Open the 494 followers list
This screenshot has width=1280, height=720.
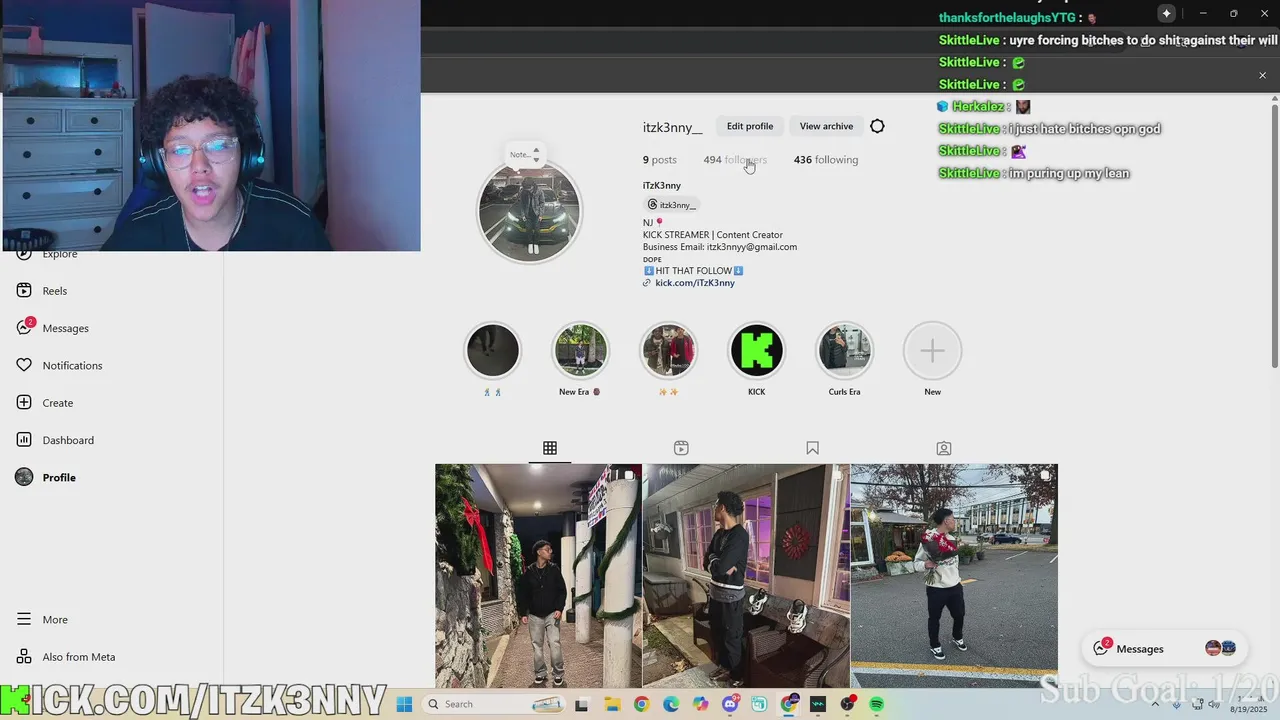pyautogui.click(x=735, y=160)
